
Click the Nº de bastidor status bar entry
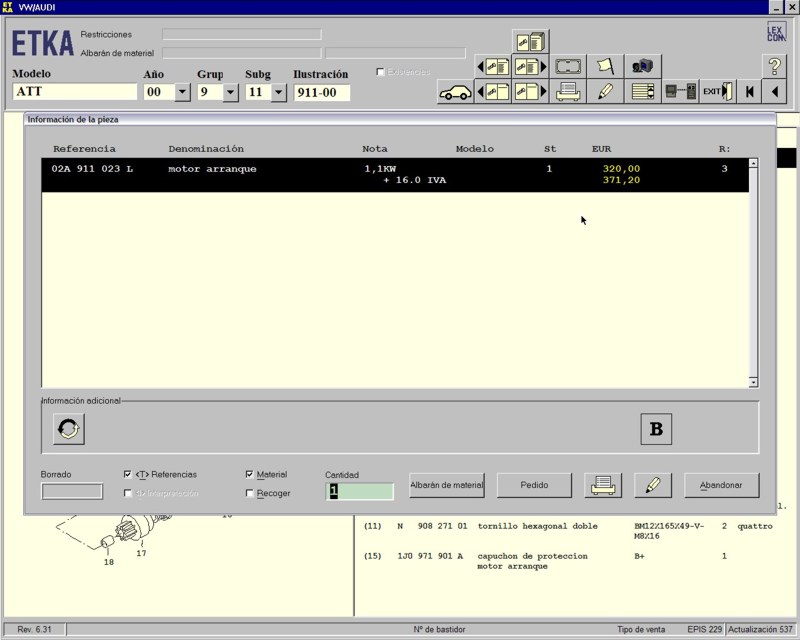[x=439, y=629]
